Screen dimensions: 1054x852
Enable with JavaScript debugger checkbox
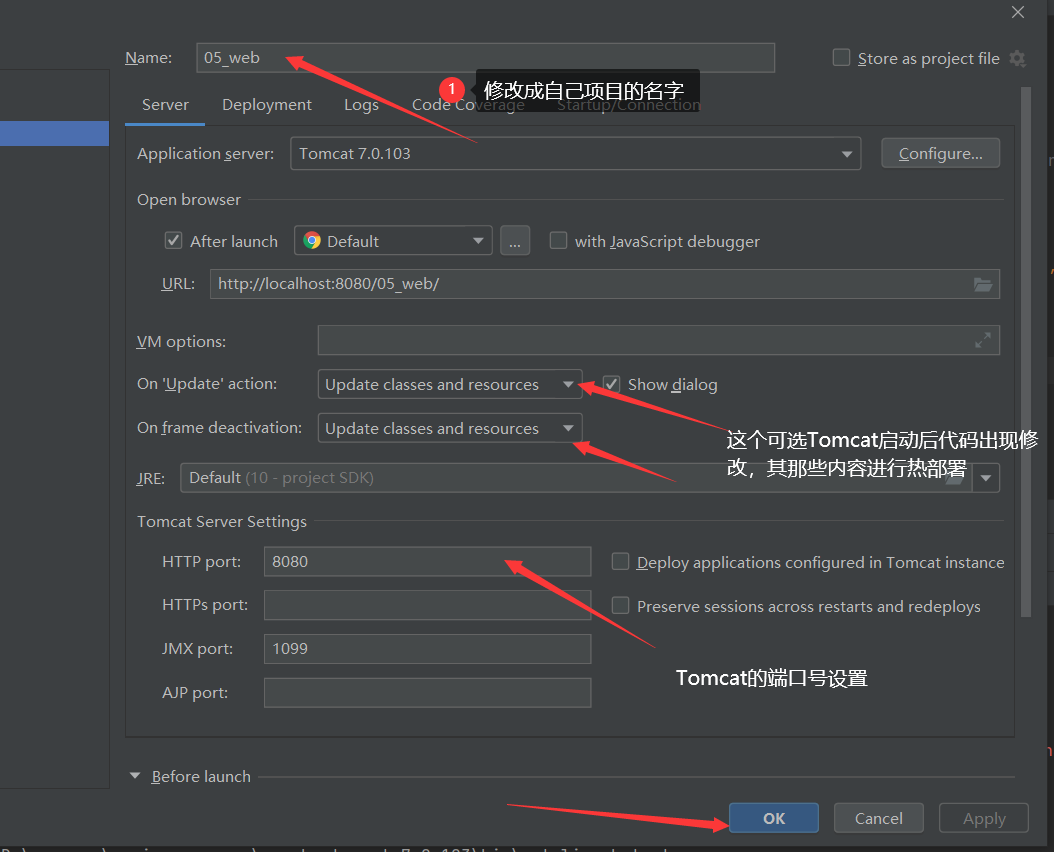(x=558, y=241)
